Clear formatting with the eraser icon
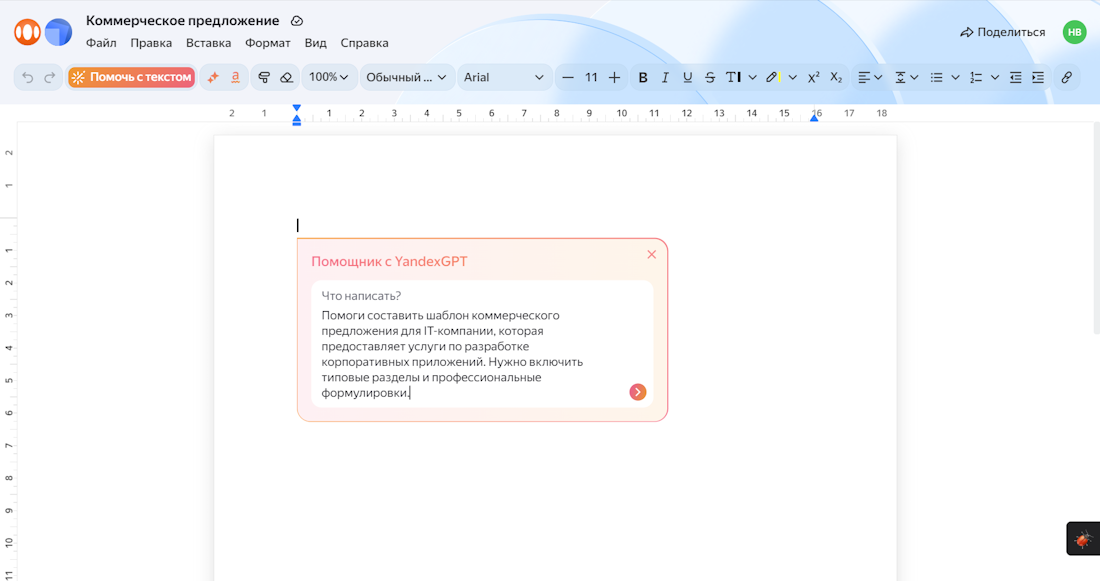Viewport: 1100px width, 581px height. [286, 77]
